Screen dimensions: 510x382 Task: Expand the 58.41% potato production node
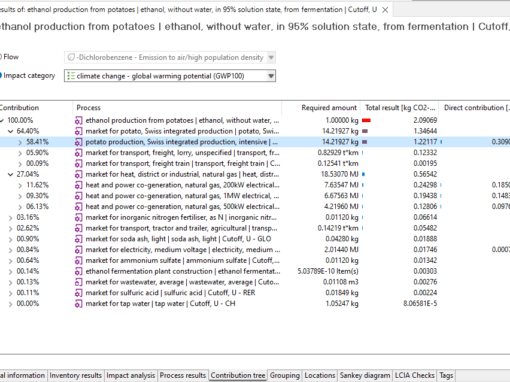[20, 142]
